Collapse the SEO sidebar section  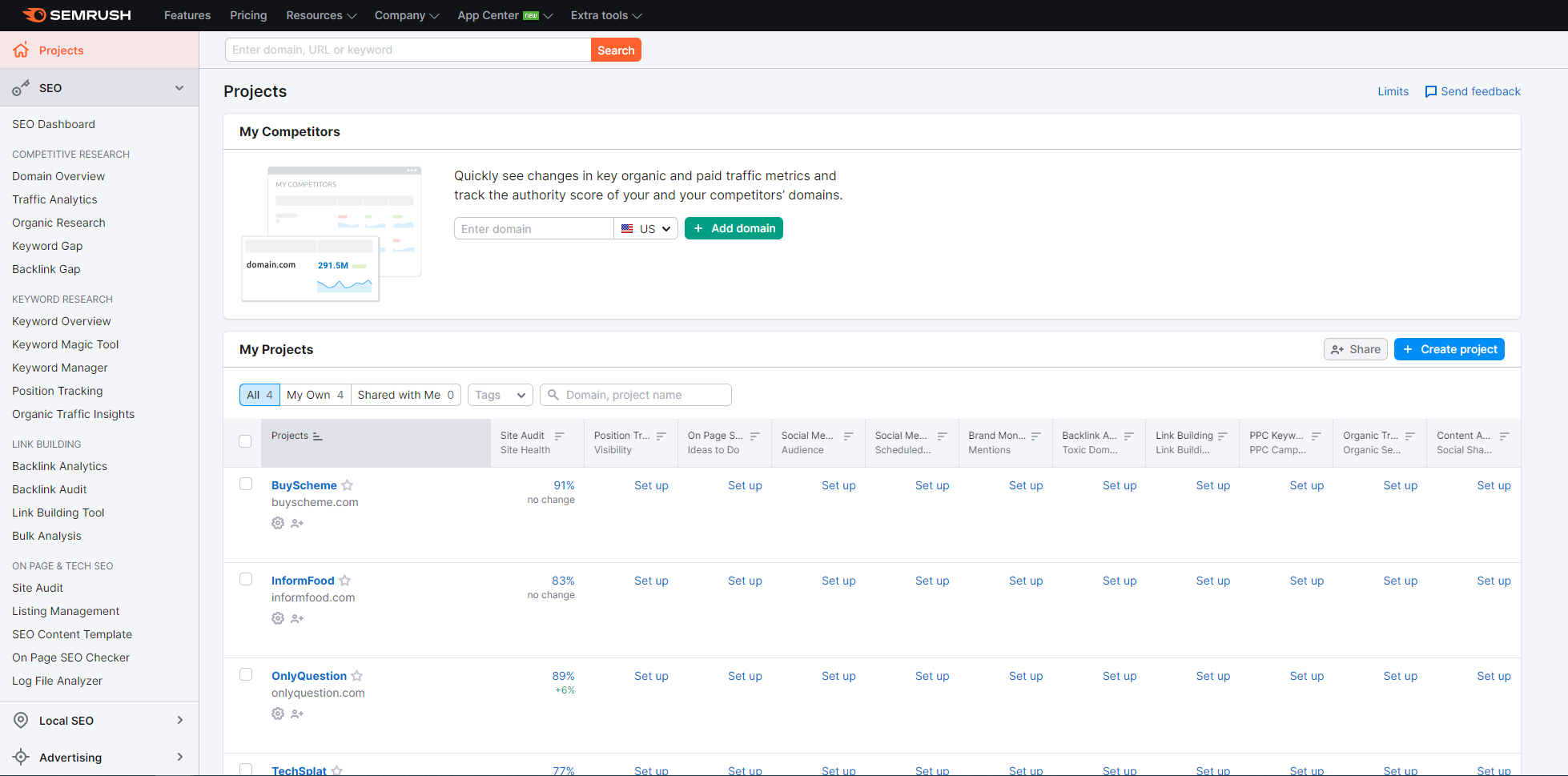[x=179, y=88]
